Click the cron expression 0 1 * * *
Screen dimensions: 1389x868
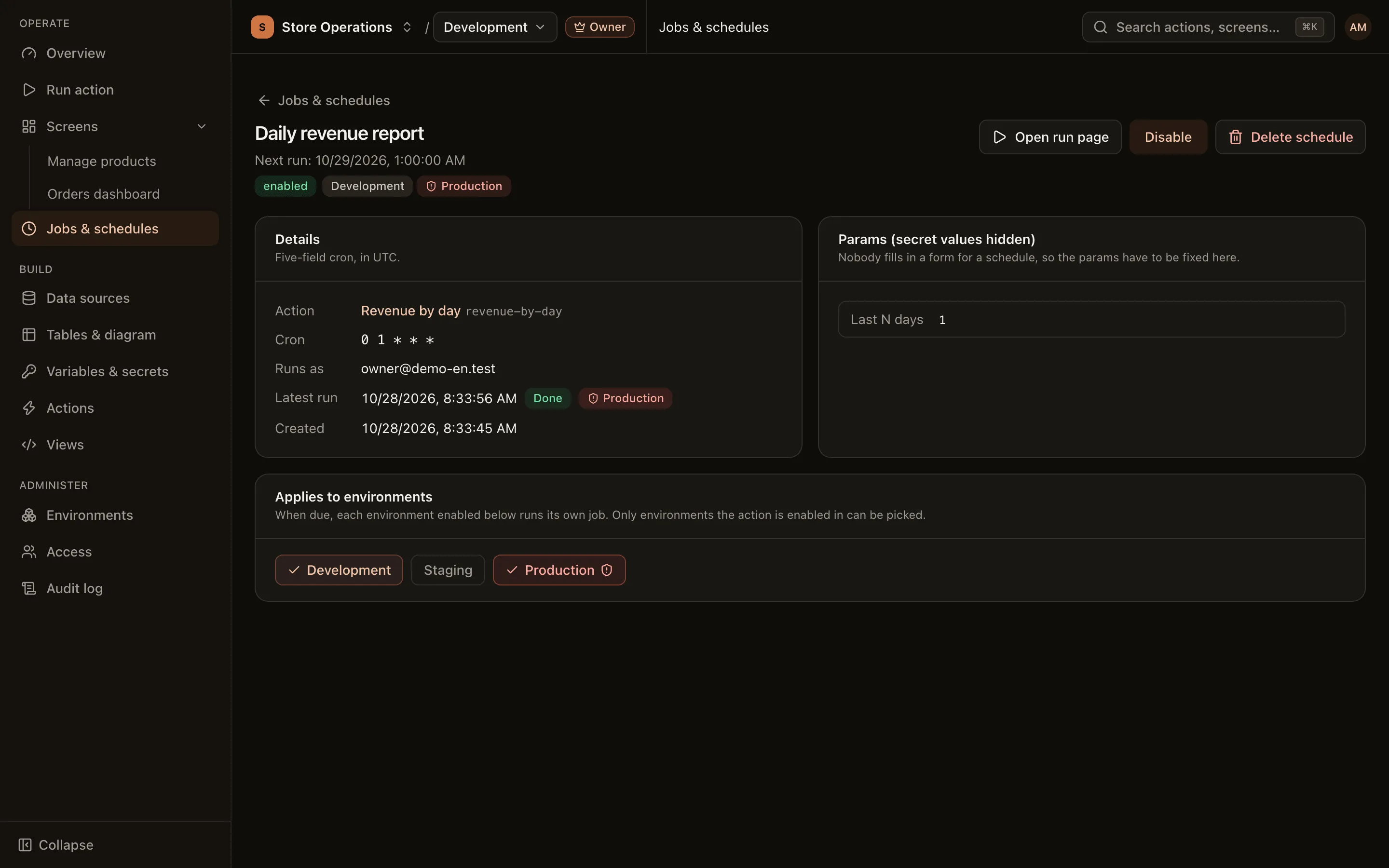(398, 340)
